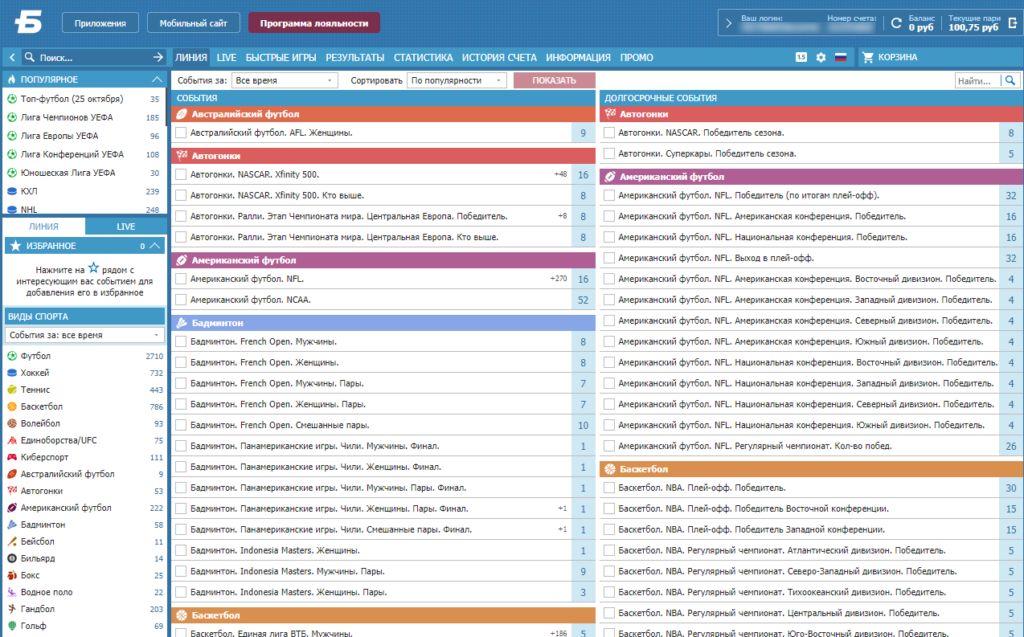Open the shopping cart Корзина icon

click(x=868, y=57)
